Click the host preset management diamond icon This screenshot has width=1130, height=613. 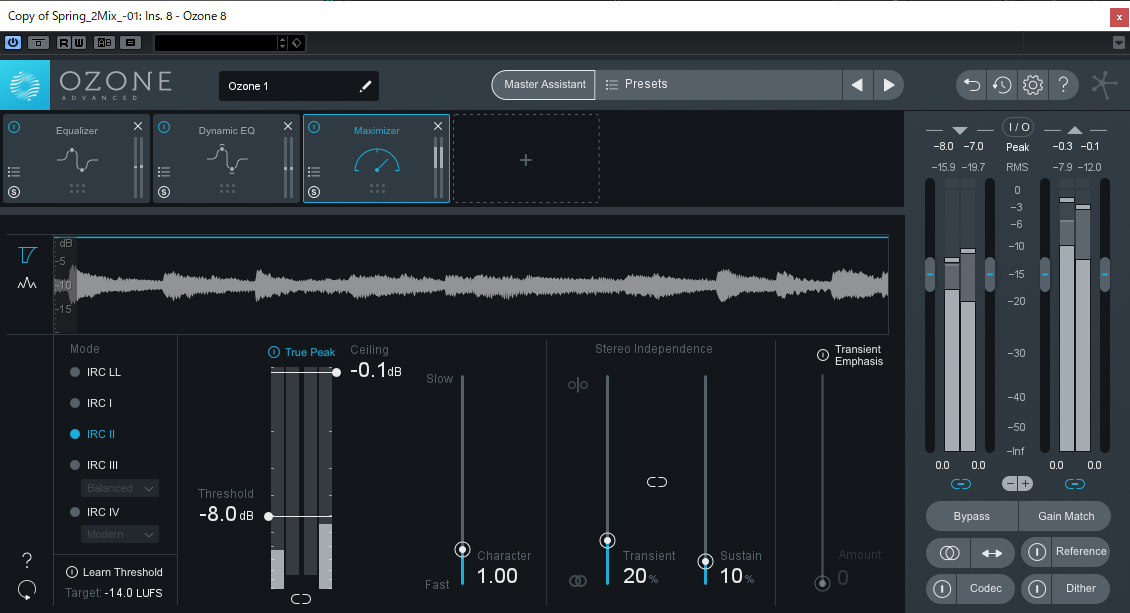[x=297, y=43]
